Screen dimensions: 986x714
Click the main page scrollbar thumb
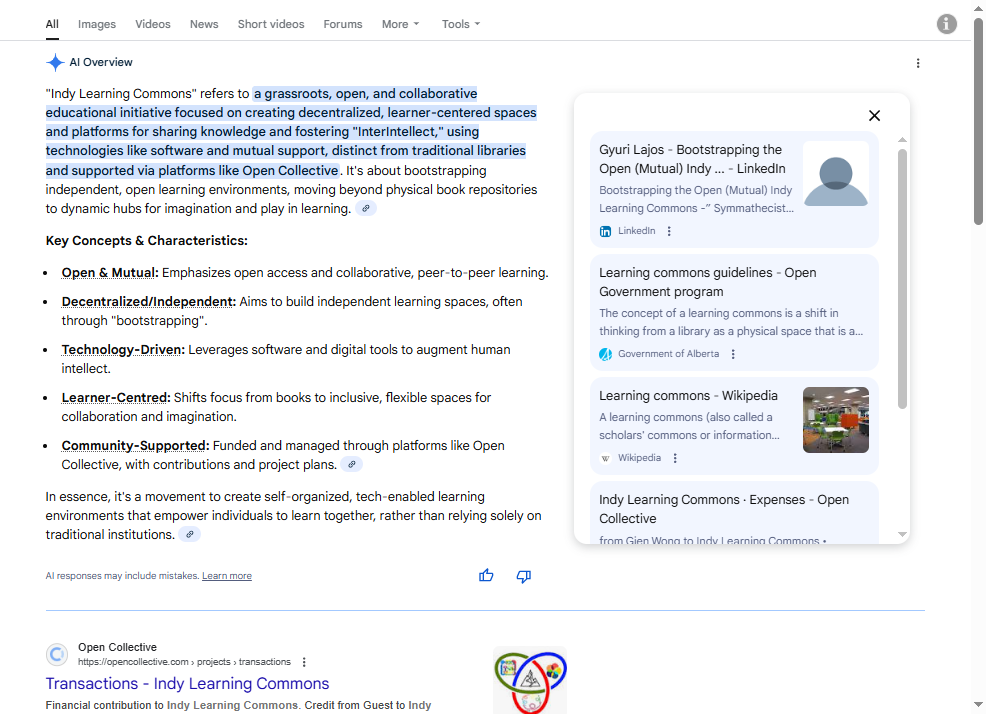pos(978,121)
